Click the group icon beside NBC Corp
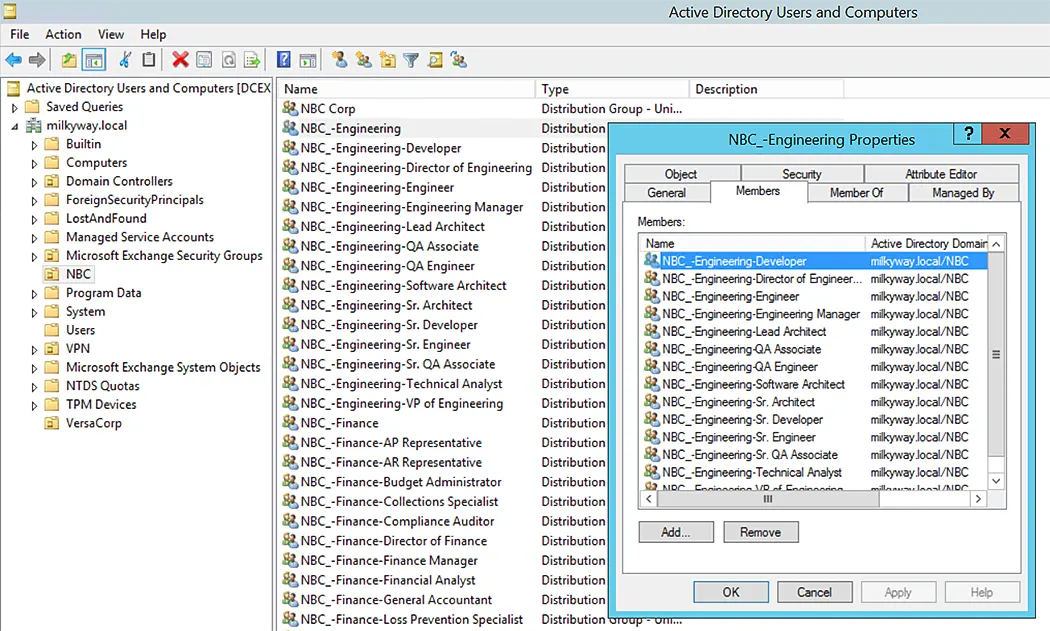Image resolution: width=1050 pixels, height=631 pixels. [290, 108]
